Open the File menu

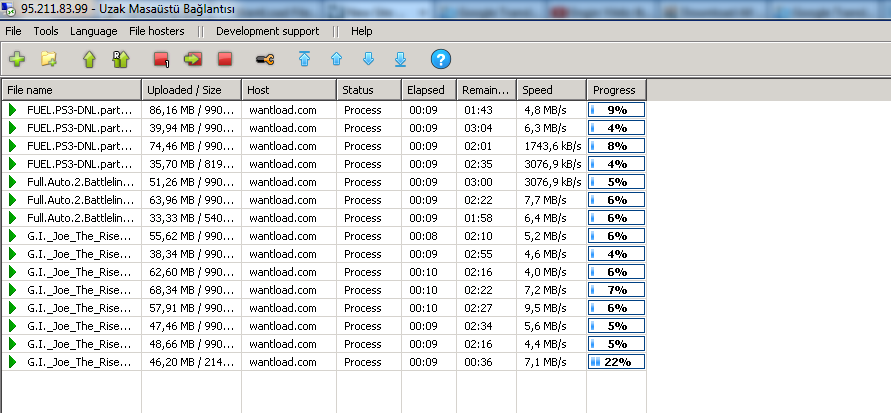pyautogui.click(x=13, y=31)
